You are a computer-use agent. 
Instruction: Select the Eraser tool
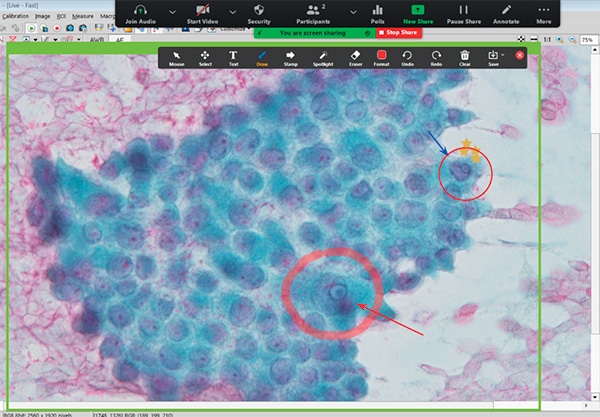click(x=354, y=57)
